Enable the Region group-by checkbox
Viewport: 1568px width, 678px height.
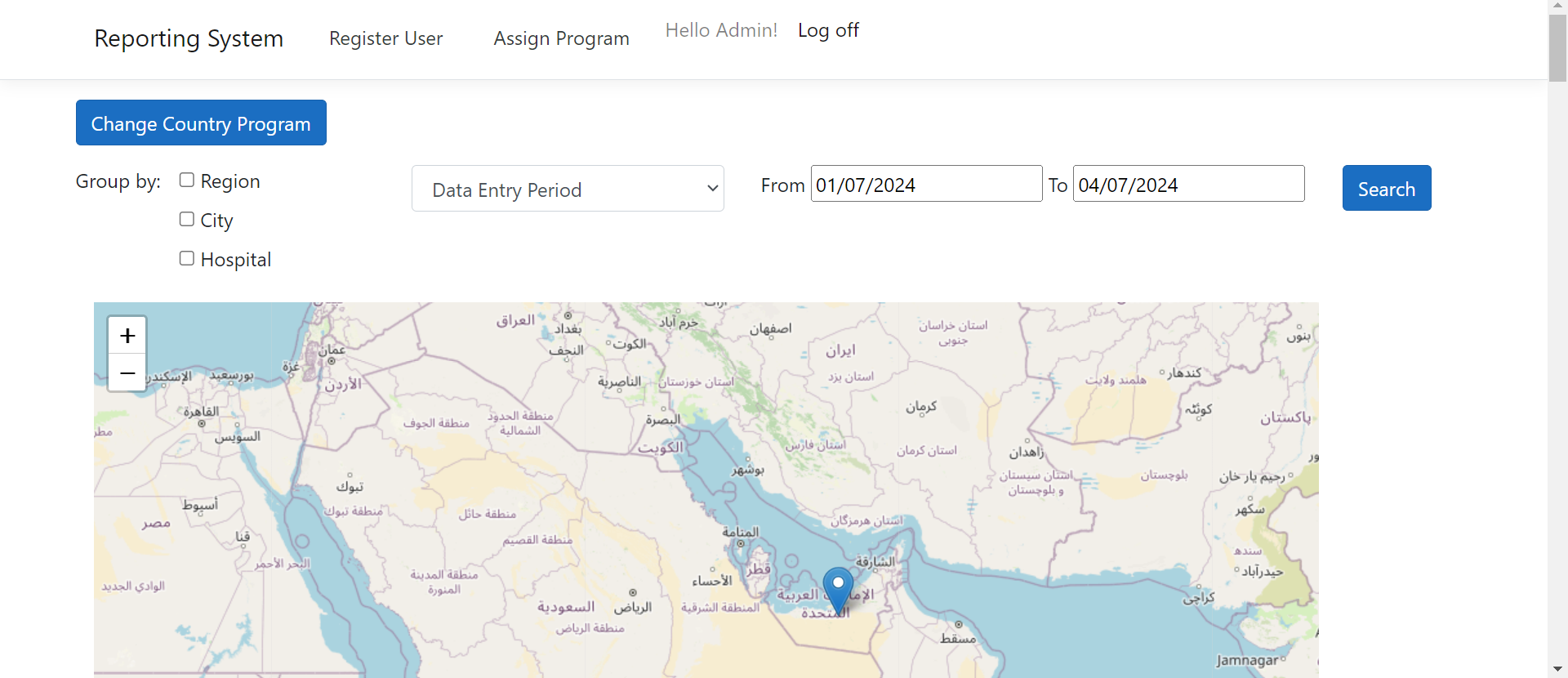(187, 181)
